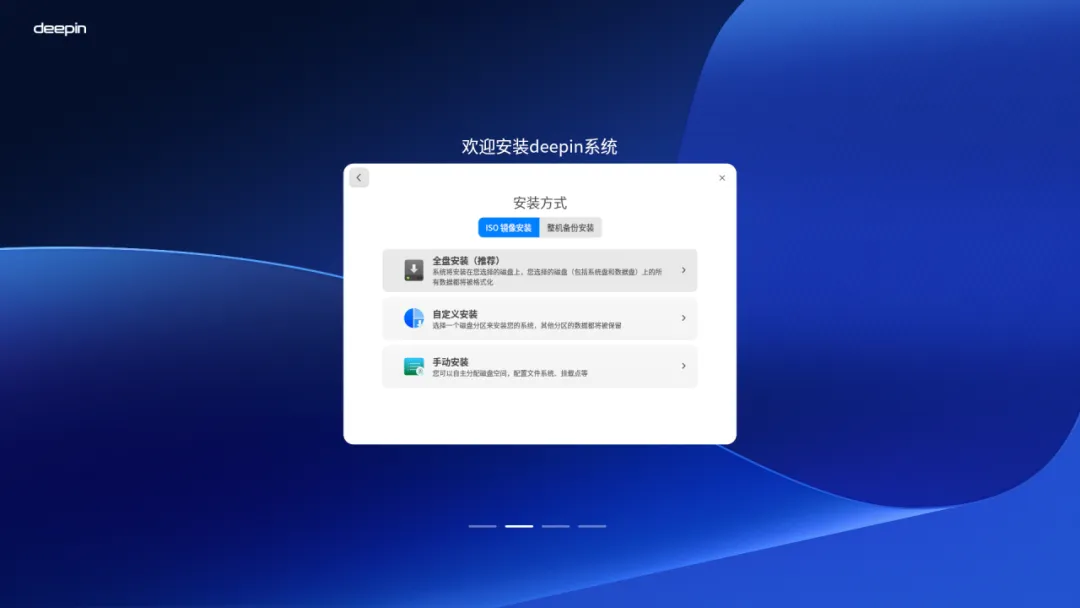Click the 自定义安装 description about partitions

[526, 326]
